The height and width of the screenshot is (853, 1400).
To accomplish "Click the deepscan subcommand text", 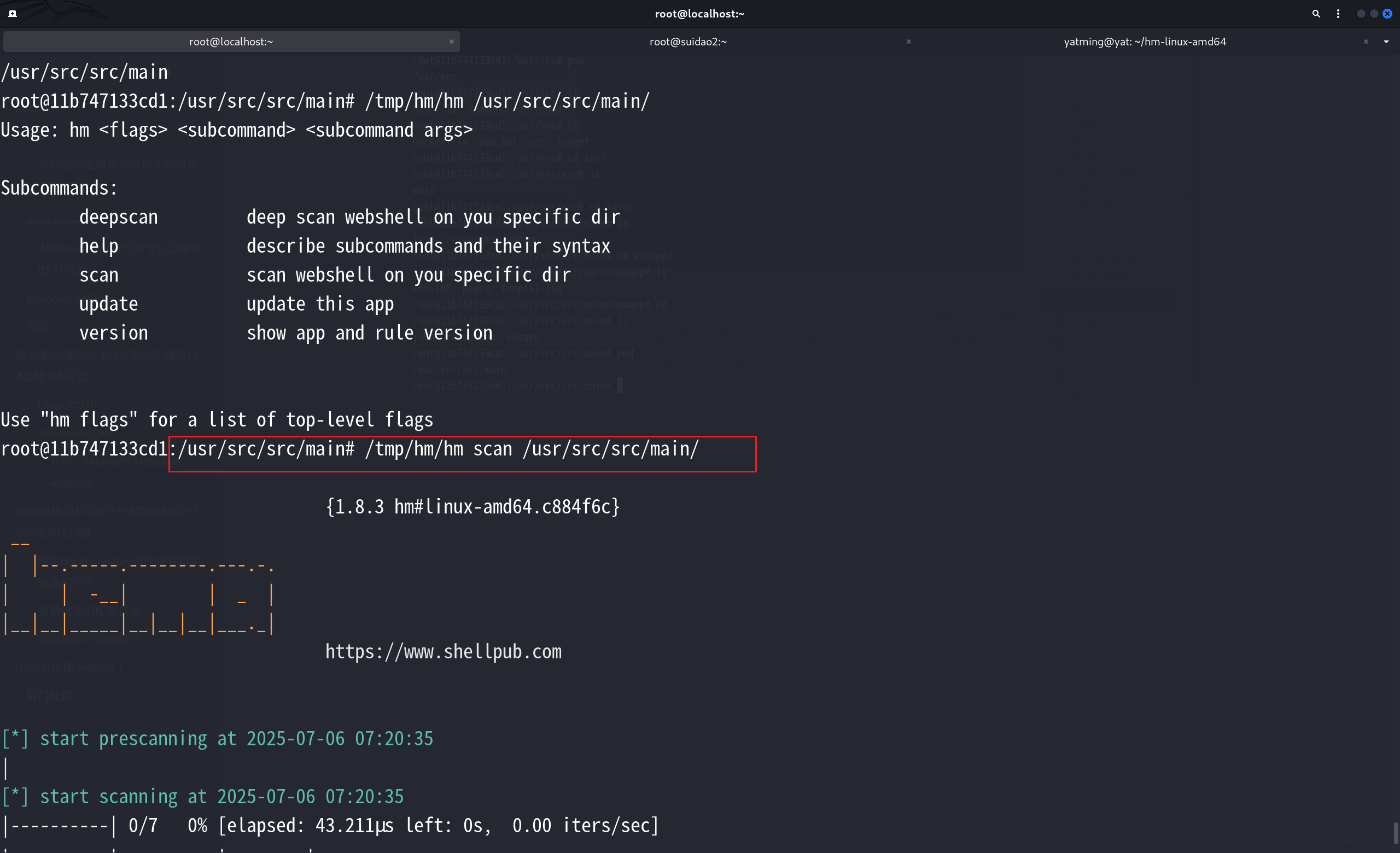I will [x=118, y=217].
